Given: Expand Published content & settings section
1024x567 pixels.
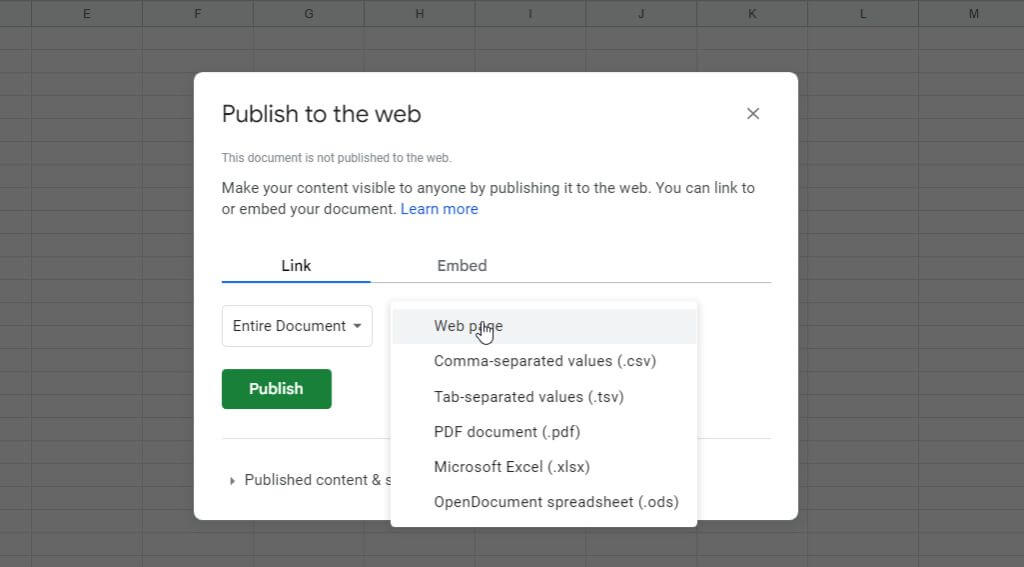Looking at the screenshot, I should click(305, 480).
